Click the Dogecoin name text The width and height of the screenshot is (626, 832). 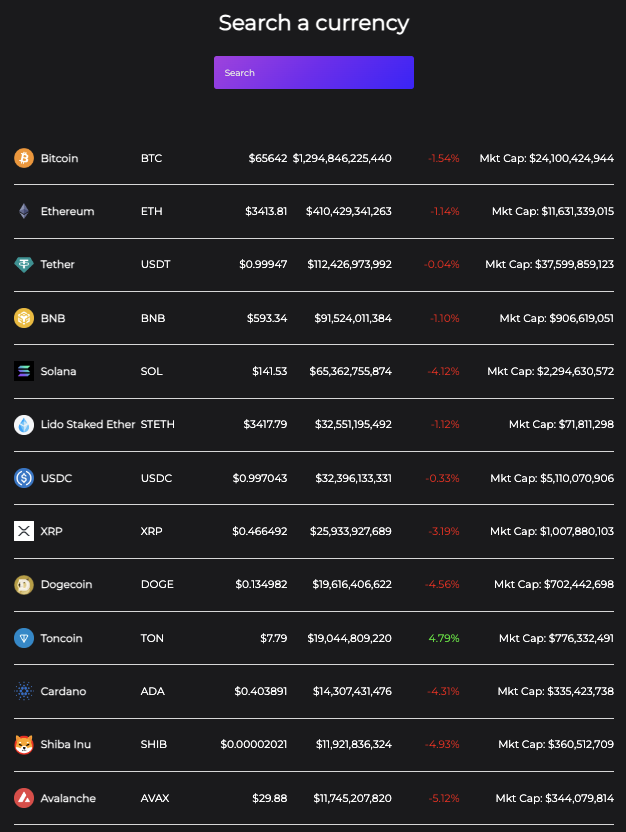pos(66,584)
